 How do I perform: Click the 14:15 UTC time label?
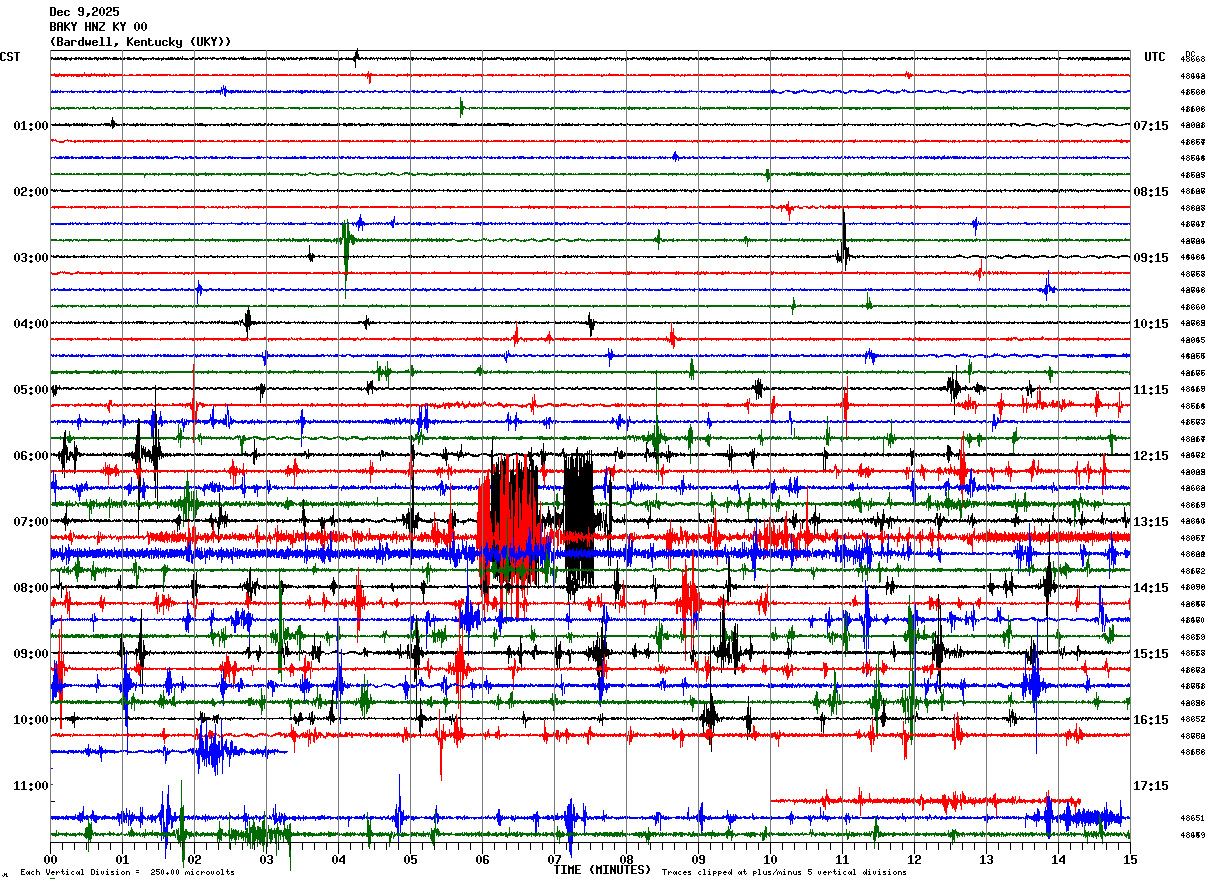pyautogui.click(x=1151, y=588)
